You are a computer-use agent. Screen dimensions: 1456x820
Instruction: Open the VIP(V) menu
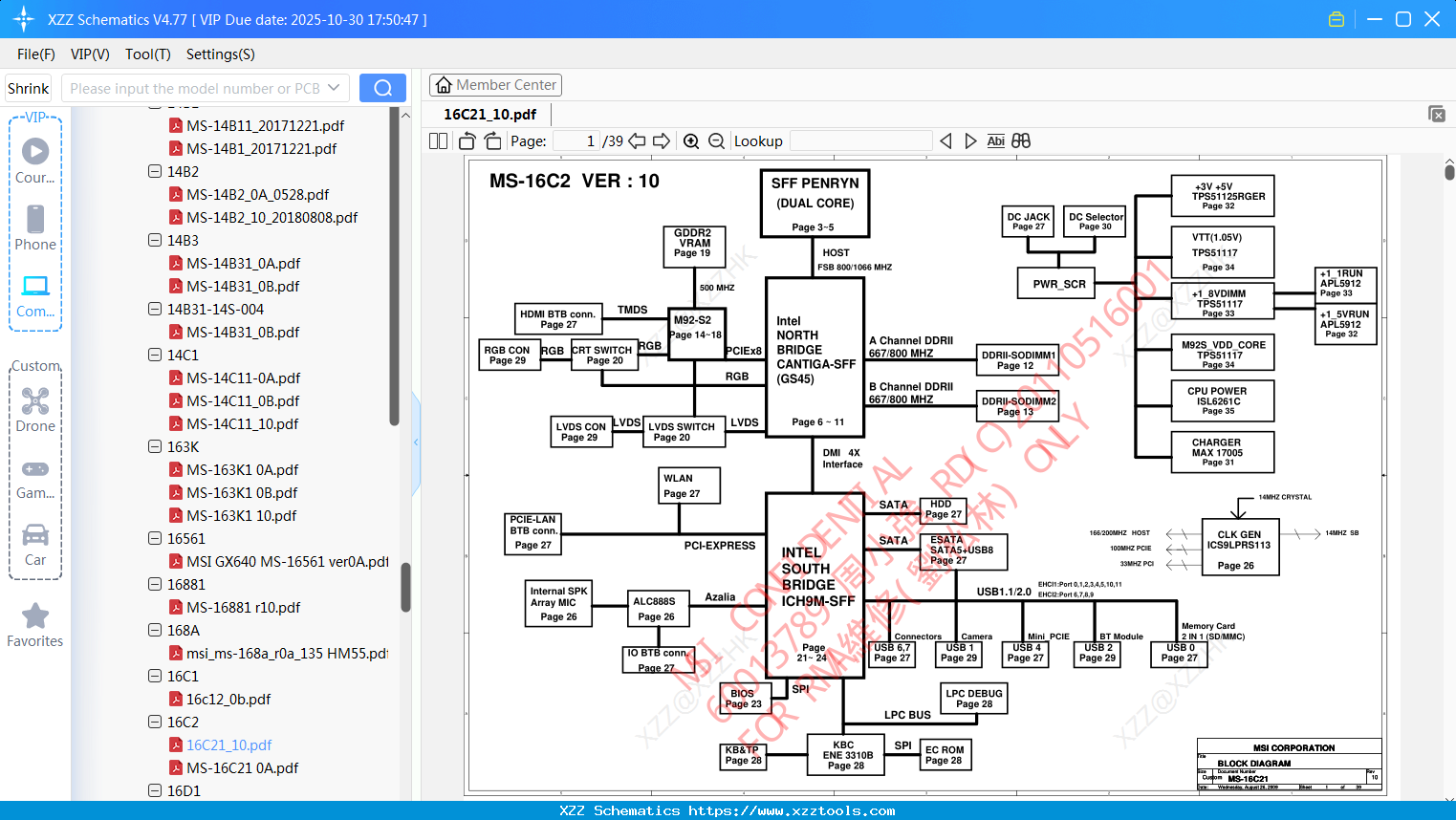(90, 54)
